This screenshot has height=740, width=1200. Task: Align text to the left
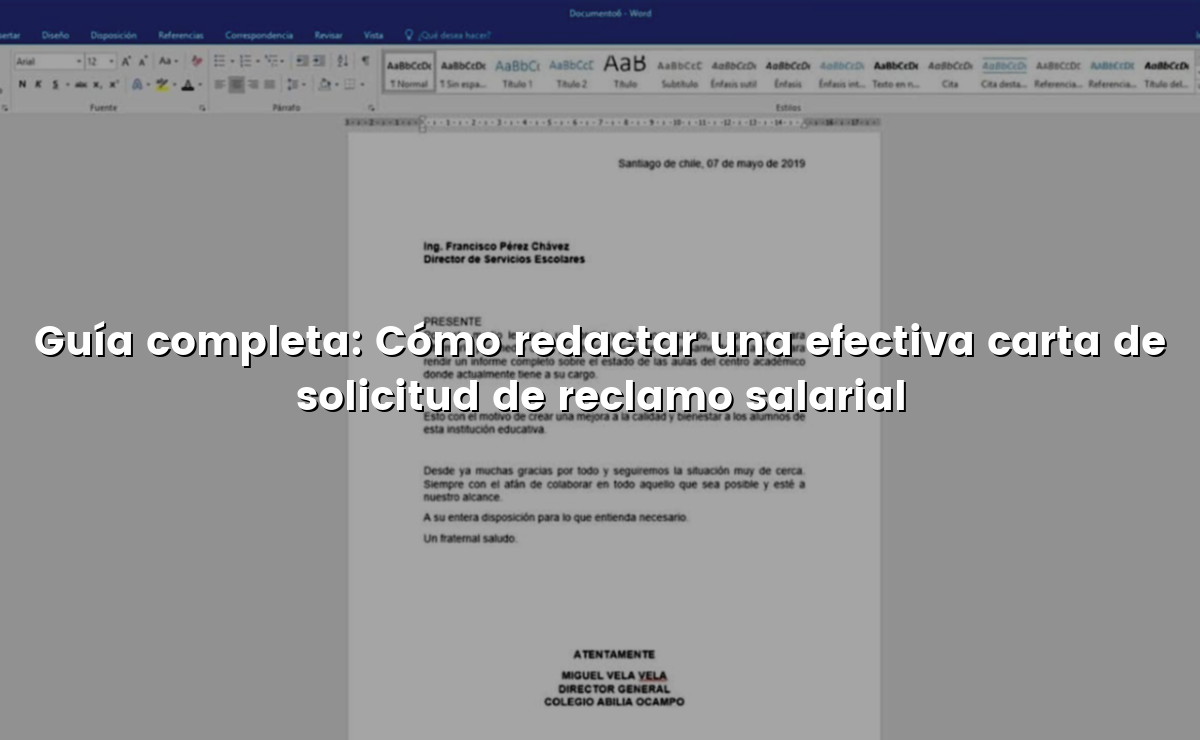[x=219, y=85]
